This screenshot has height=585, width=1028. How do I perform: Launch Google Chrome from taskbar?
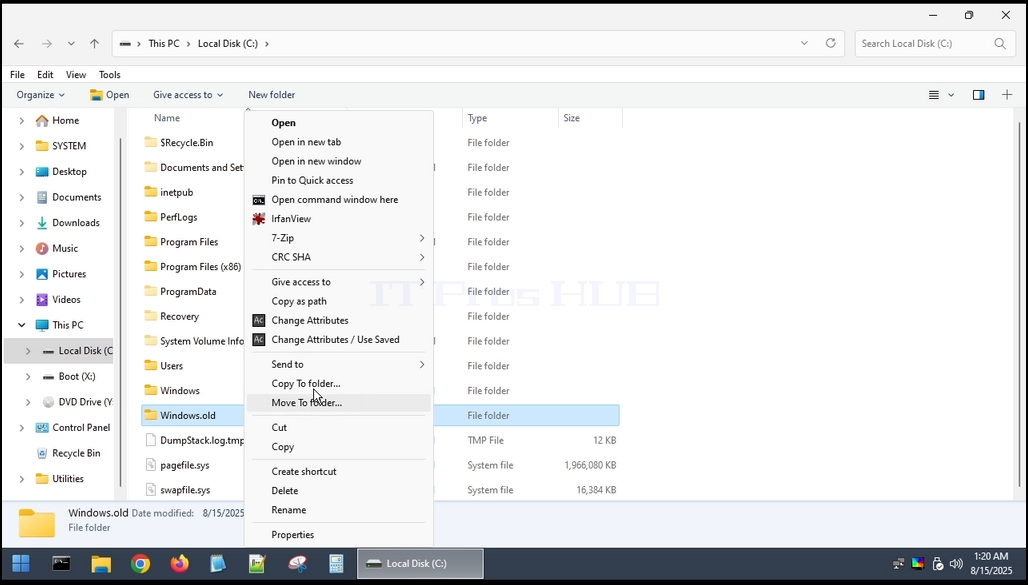click(140, 563)
